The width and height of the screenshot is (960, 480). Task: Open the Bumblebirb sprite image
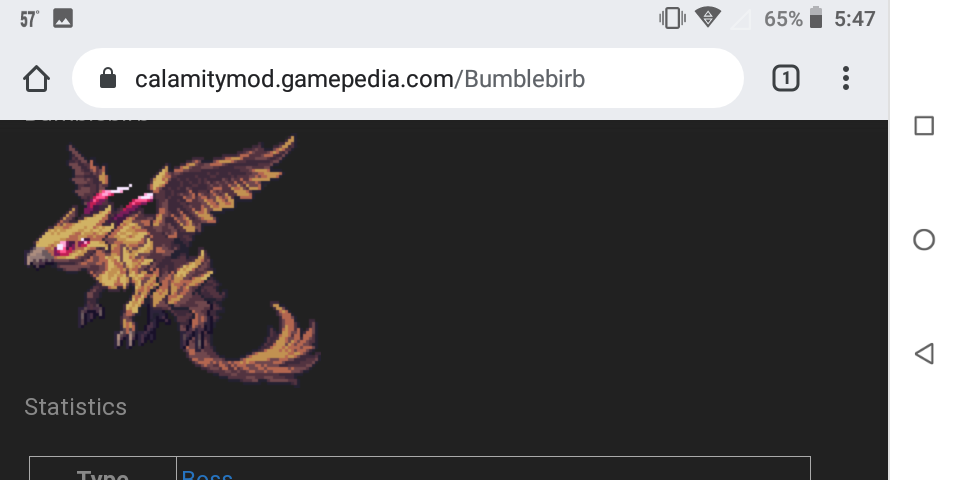coord(171,260)
